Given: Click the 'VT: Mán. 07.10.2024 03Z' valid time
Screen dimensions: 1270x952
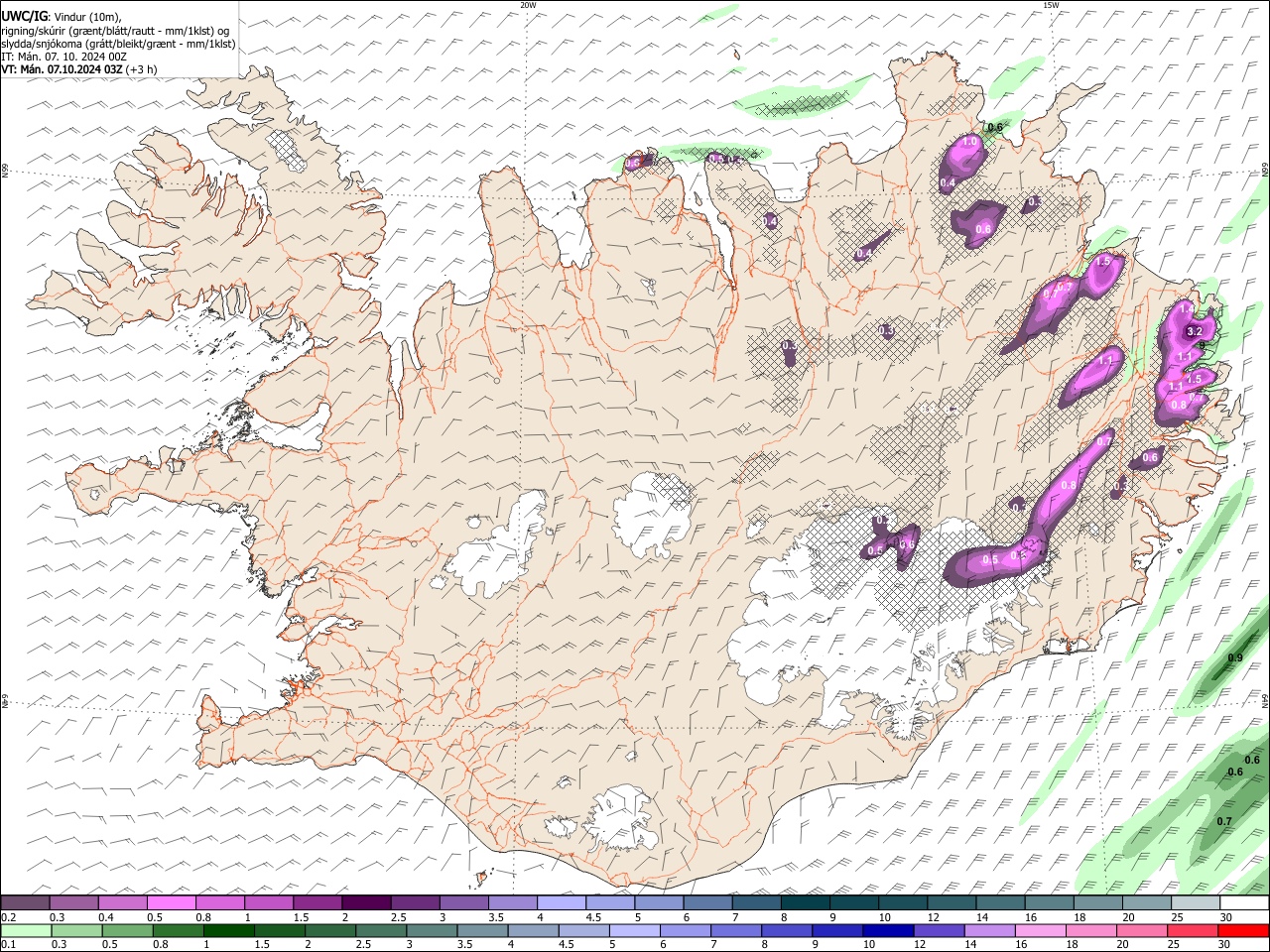Looking at the screenshot, I should pyautogui.click(x=62, y=69).
